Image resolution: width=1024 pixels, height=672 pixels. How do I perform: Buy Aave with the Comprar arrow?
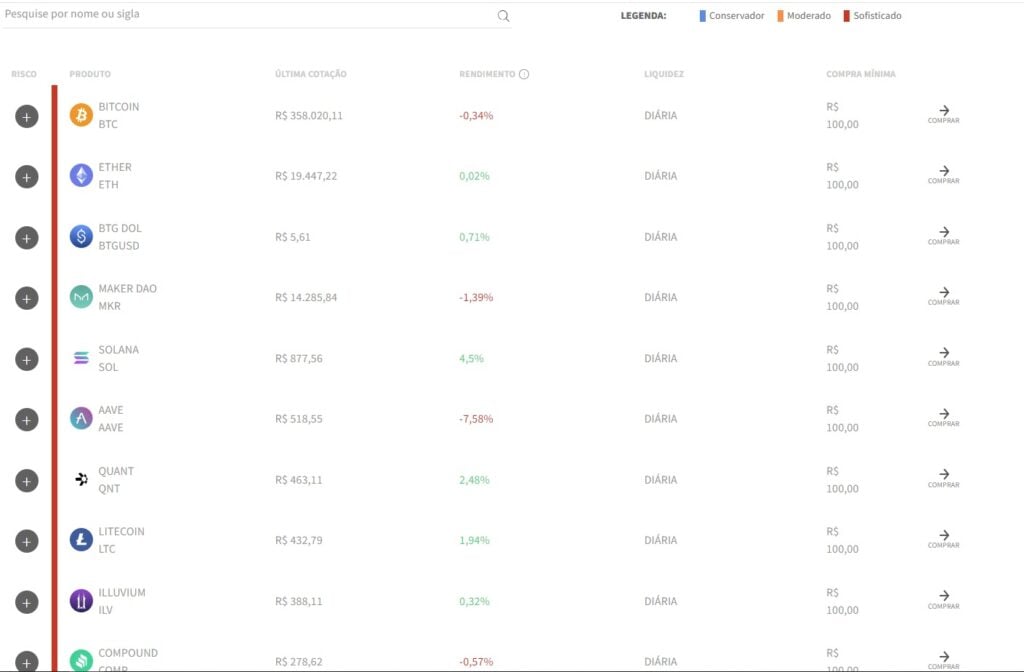pos(944,417)
